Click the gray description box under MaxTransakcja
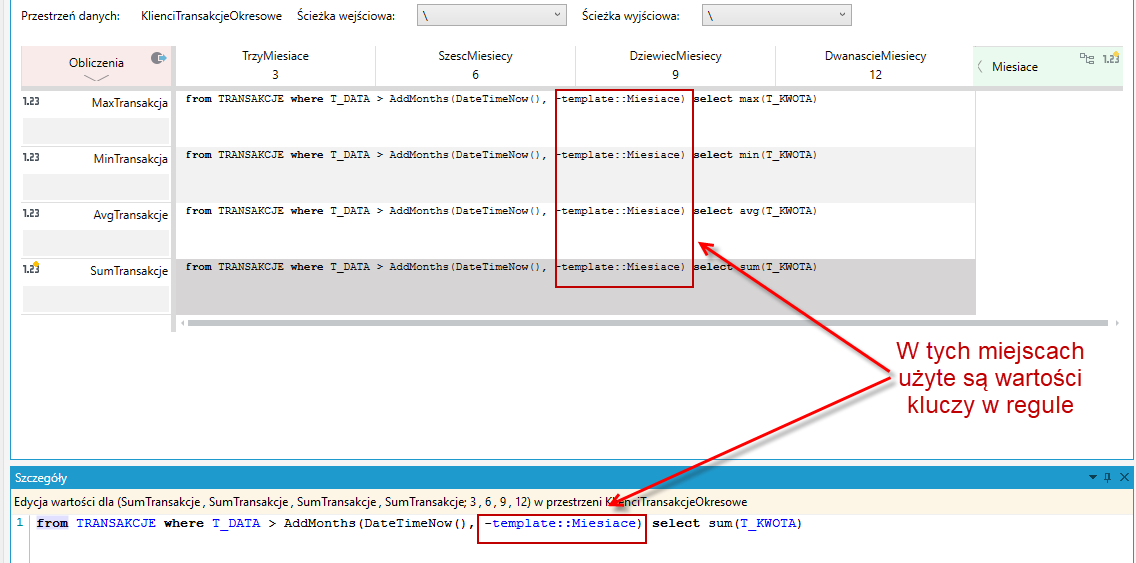1136x563 pixels. click(96, 131)
